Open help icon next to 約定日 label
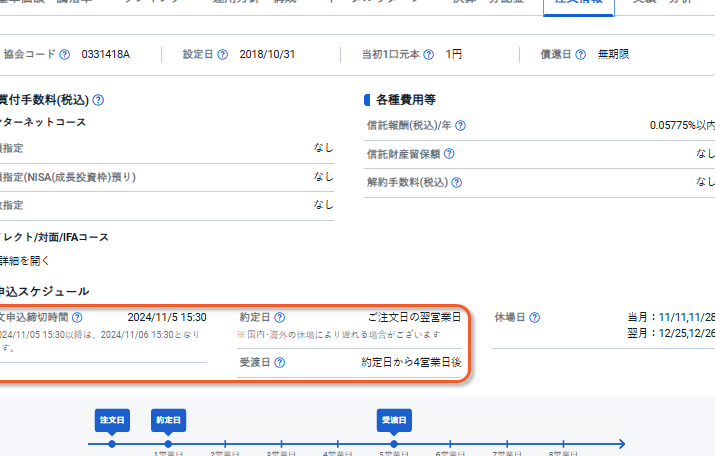 (x=280, y=317)
